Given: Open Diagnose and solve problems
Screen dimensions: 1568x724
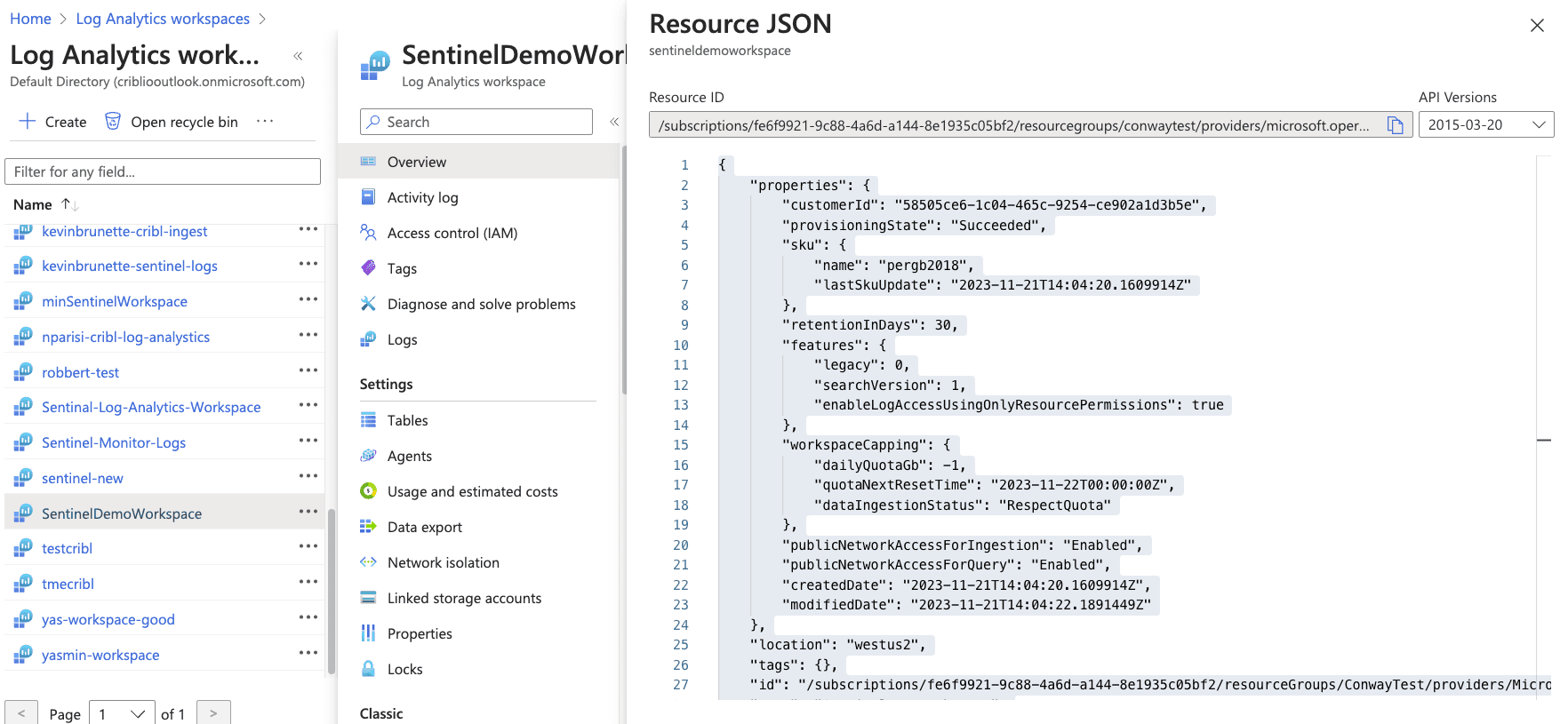Looking at the screenshot, I should tap(481, 304).
